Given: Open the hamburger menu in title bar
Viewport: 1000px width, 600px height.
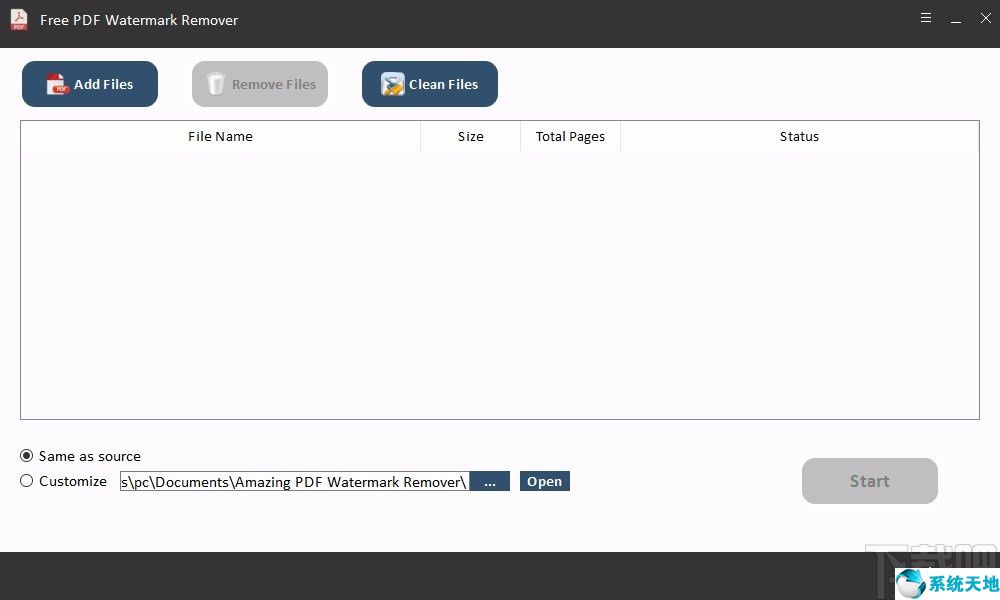Looking at the screenshot, I should (926, 18).
